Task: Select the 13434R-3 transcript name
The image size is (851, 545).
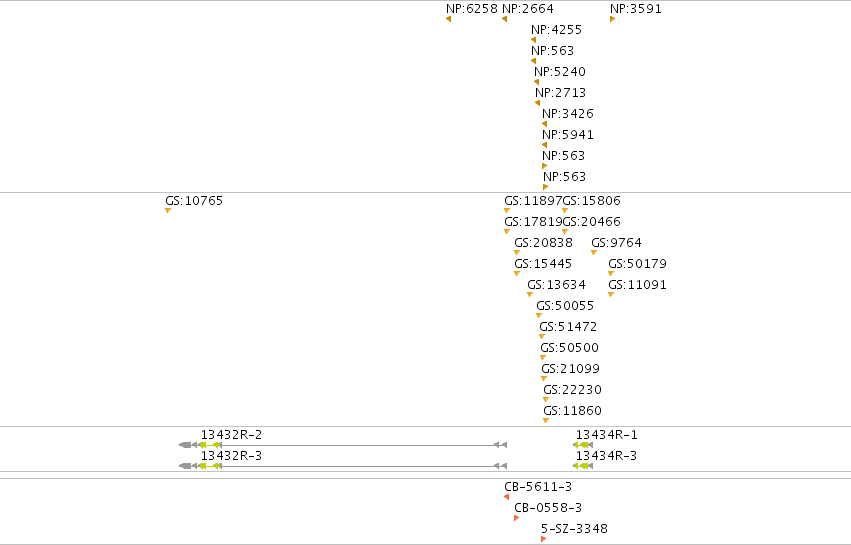Action: 607,456
